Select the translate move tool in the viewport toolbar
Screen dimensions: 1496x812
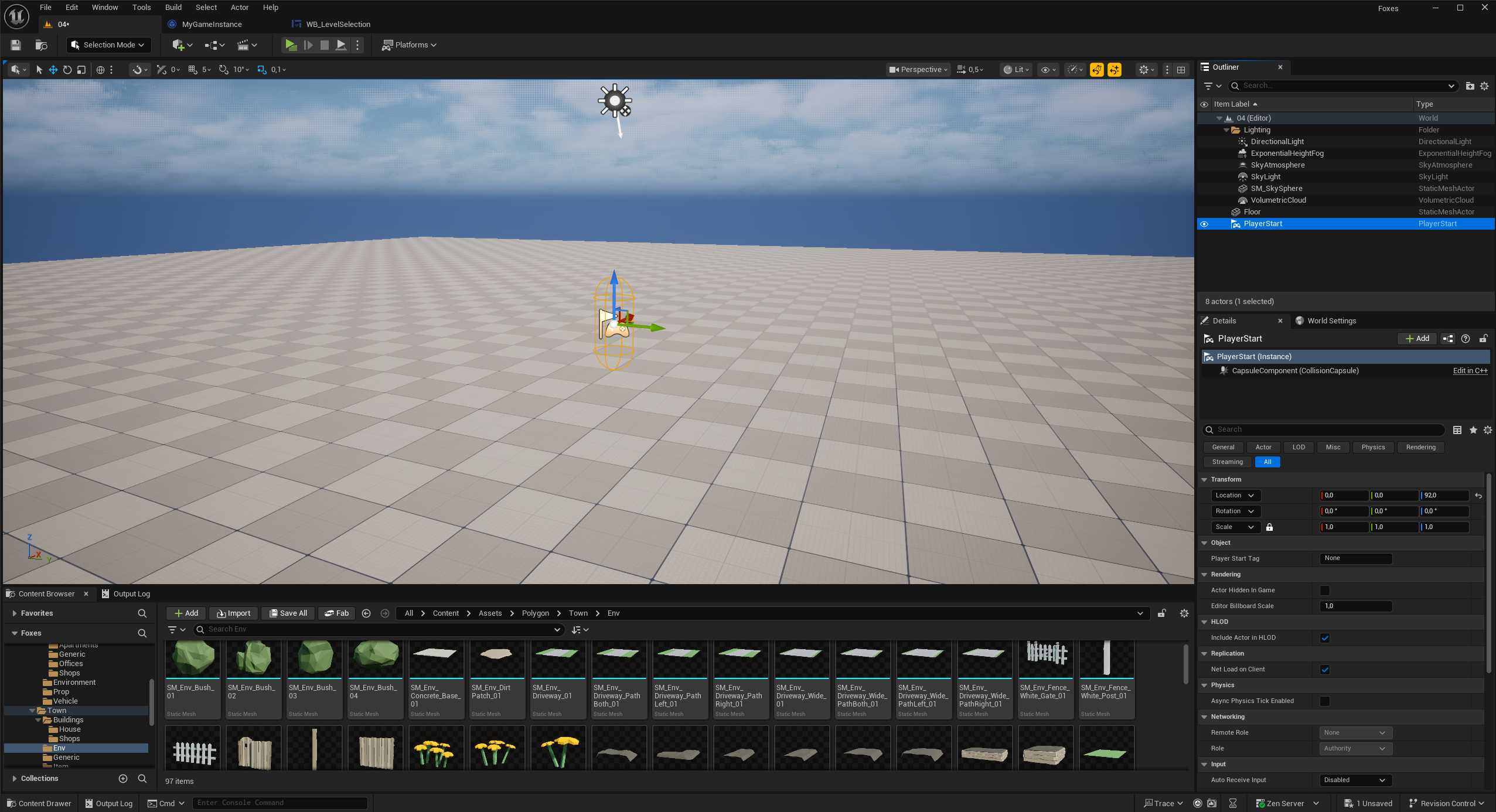[53, 70]
